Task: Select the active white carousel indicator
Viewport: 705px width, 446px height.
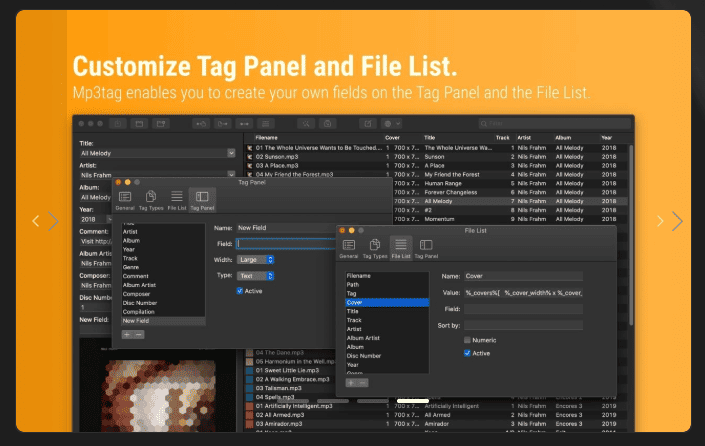Action: [413, 401]
